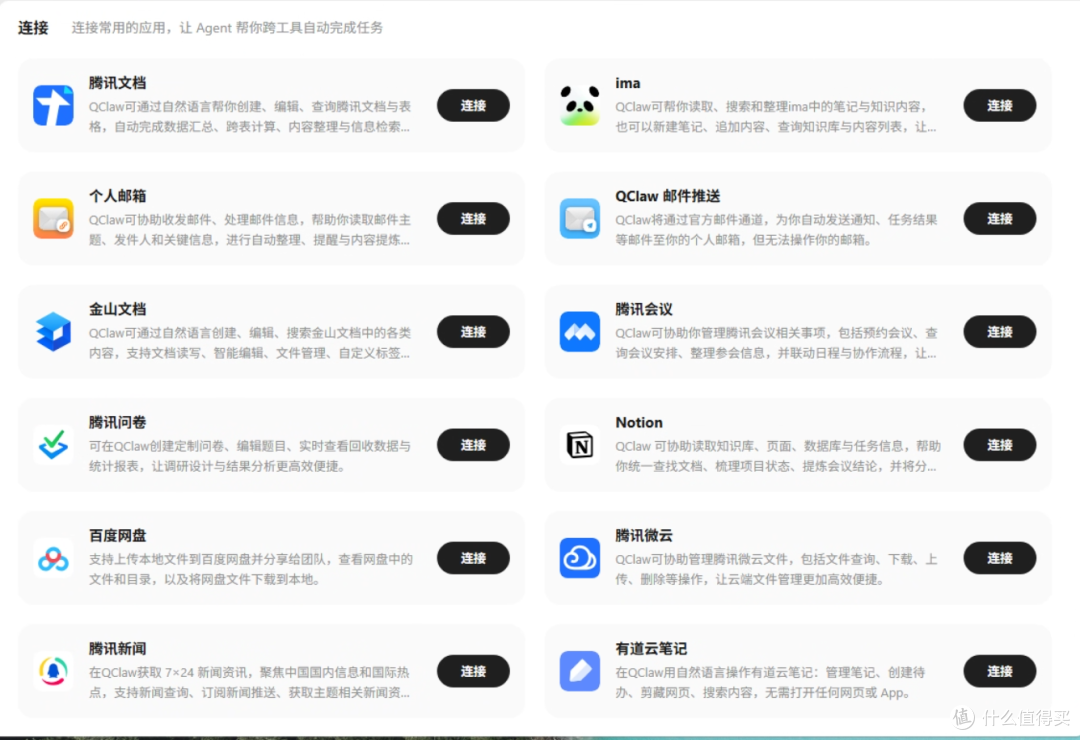Select the 个人邮箱 title text
1080x740 pixels.
(x=117, y=196)
